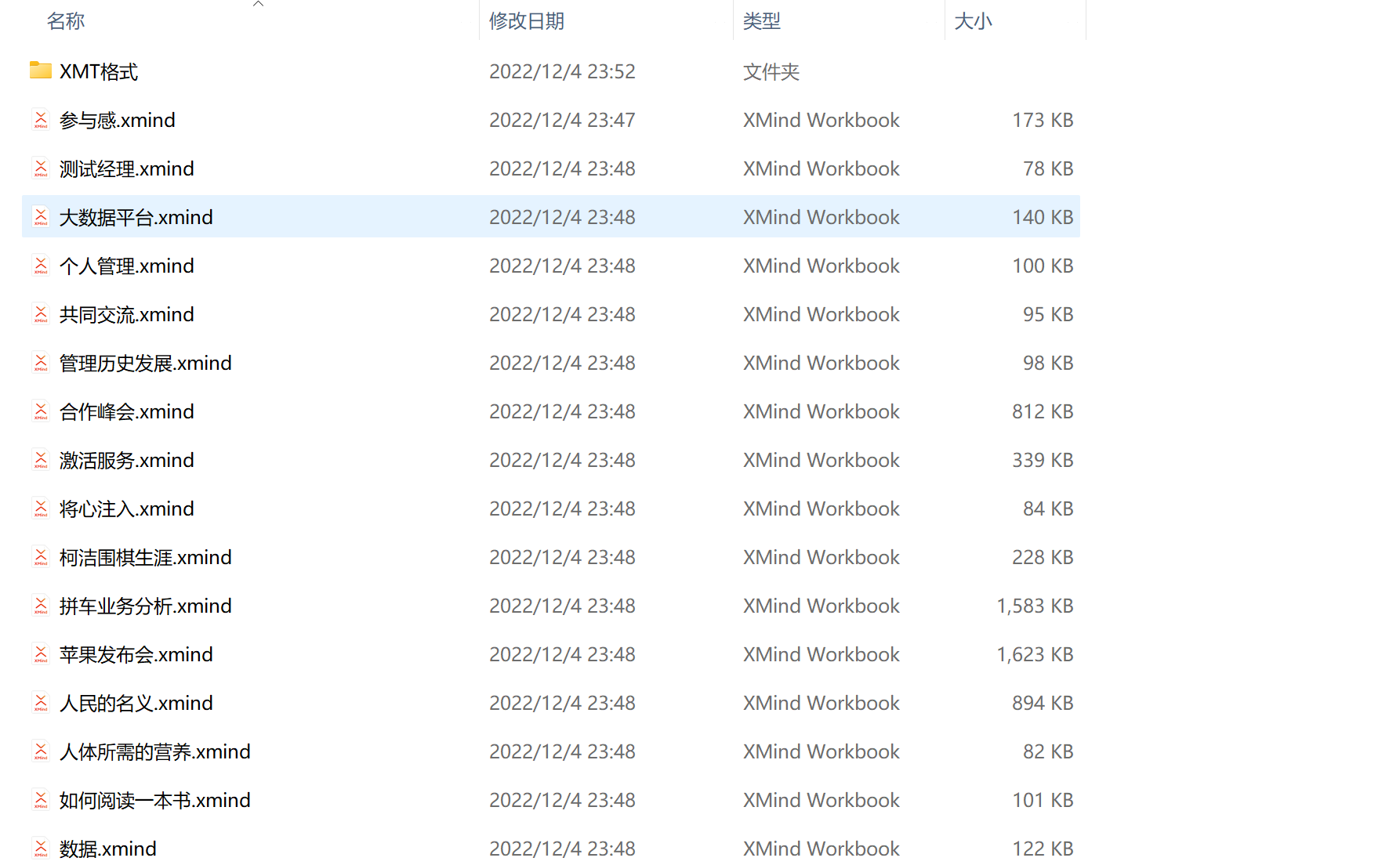1400x865 pixels.
Task: Click the 894 KB size cell
Action: click(1043, 703)
